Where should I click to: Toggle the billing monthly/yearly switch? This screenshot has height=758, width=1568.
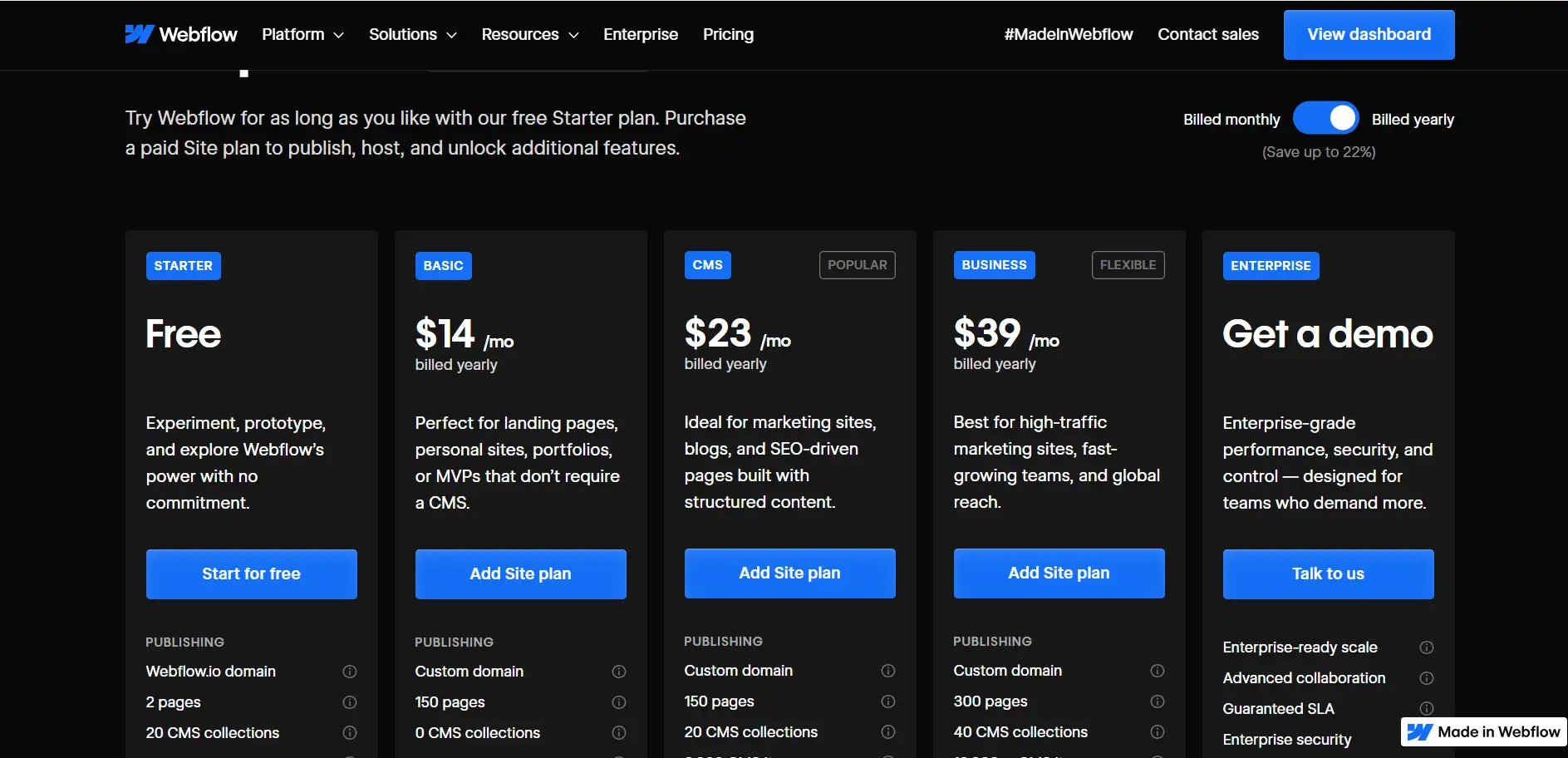pyautogui.click(x=1326, y=118)
